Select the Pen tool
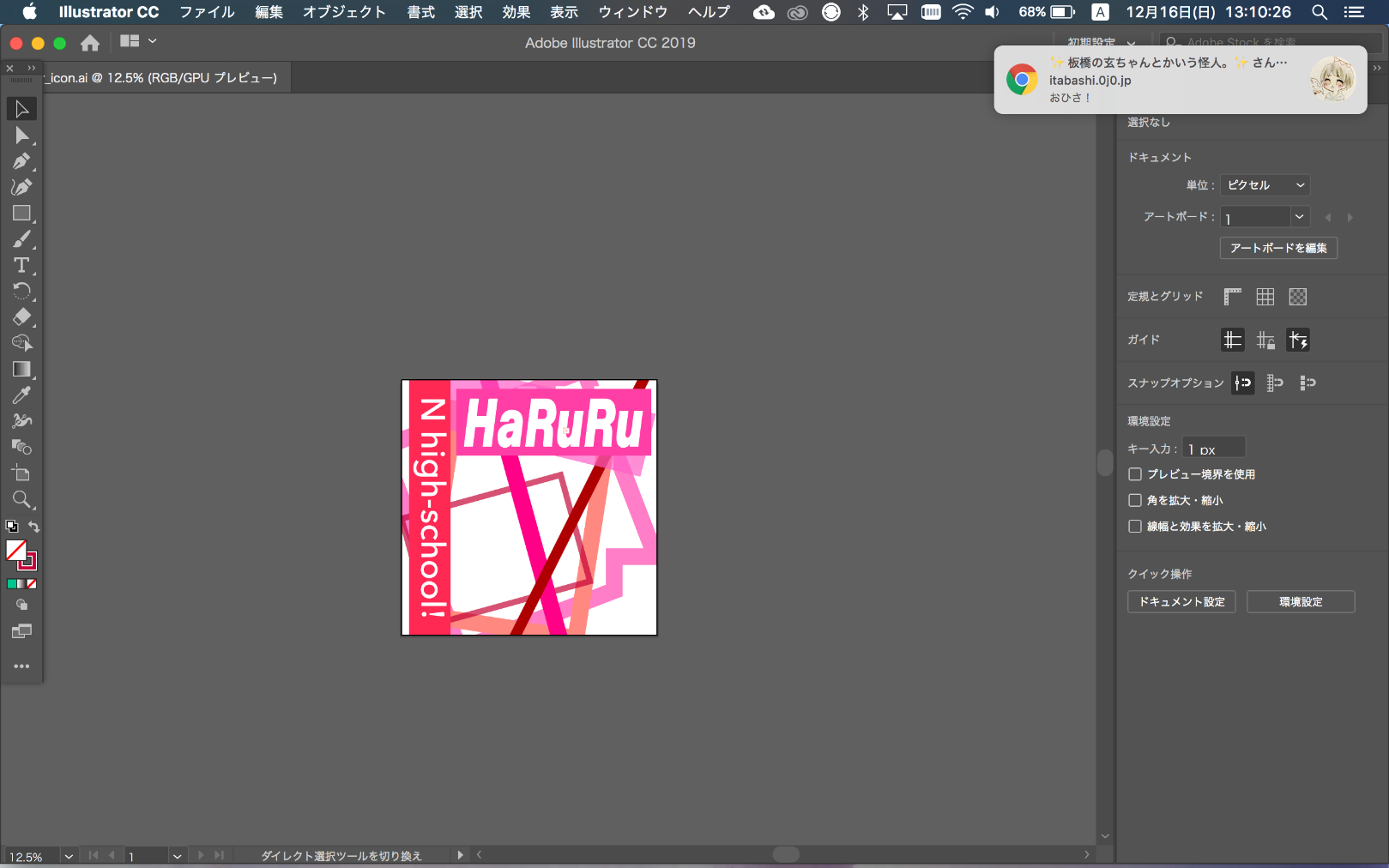 21,161
